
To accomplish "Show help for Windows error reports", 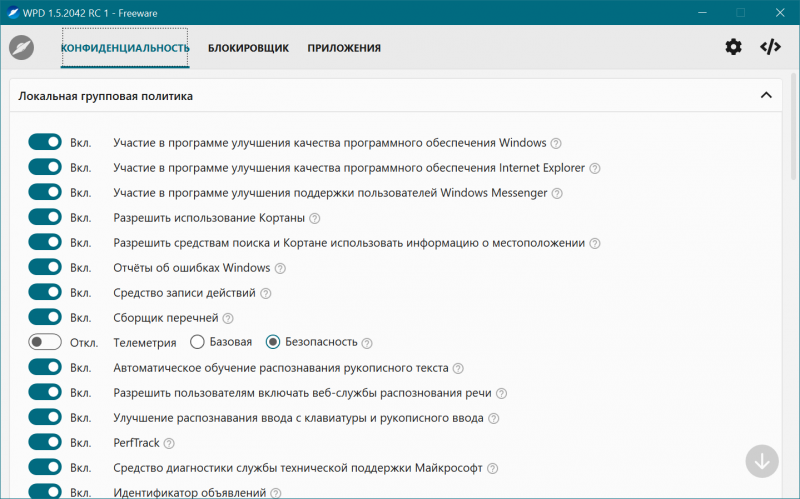I will click(x=280, y=268).
